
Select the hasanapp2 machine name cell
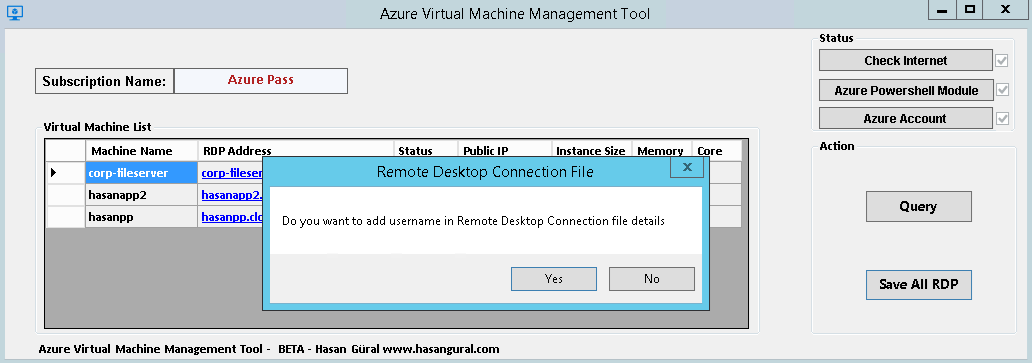click(142, 195)
